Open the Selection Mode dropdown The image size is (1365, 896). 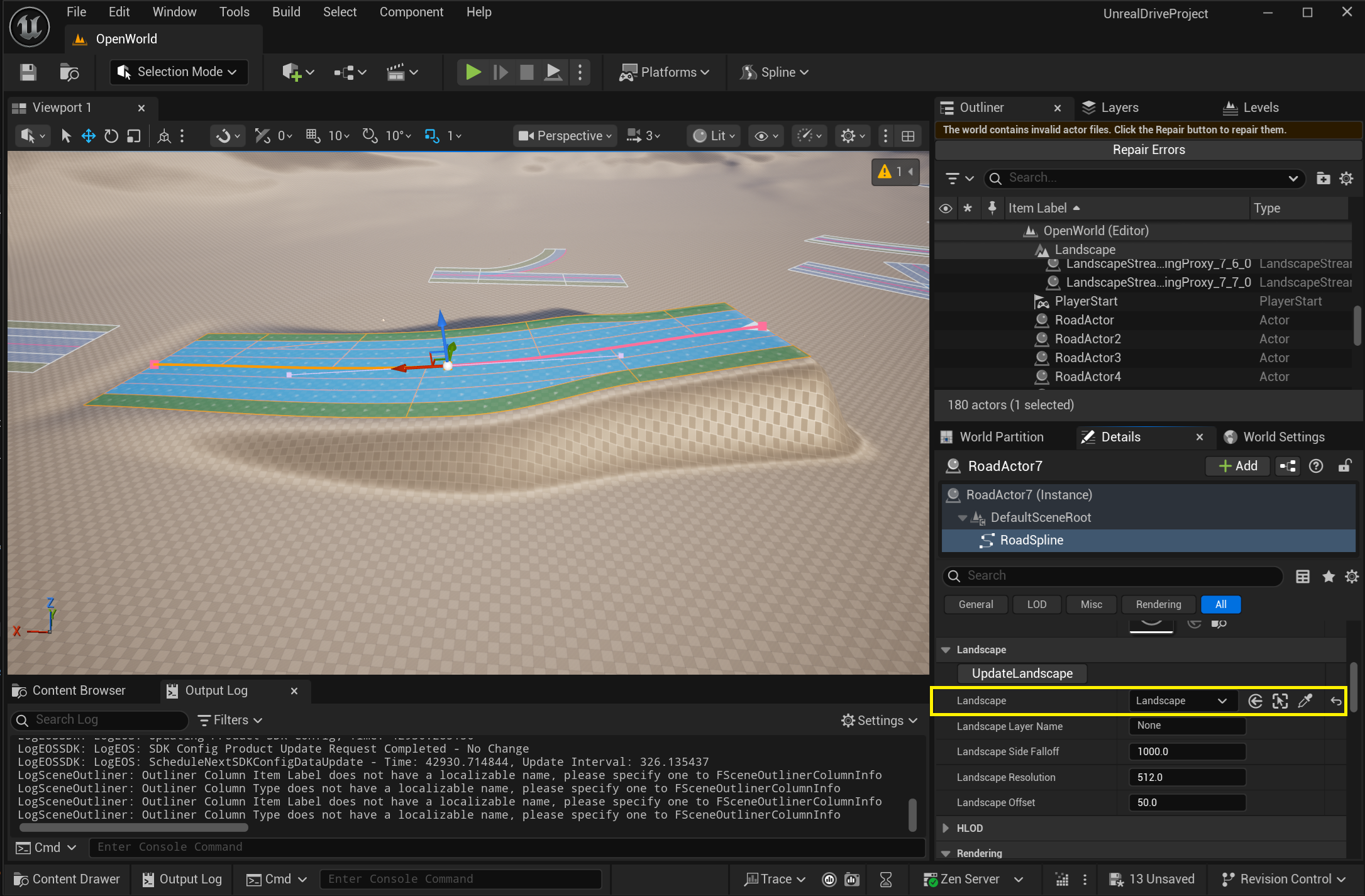coord(179,72)
